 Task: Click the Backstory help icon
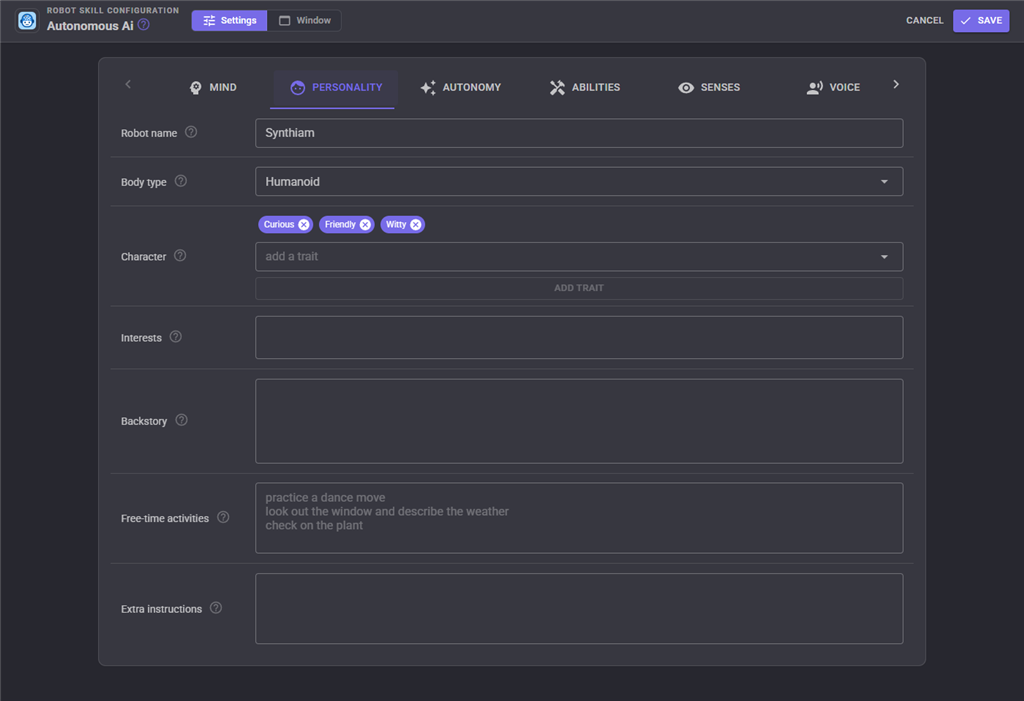pos(182,420)
